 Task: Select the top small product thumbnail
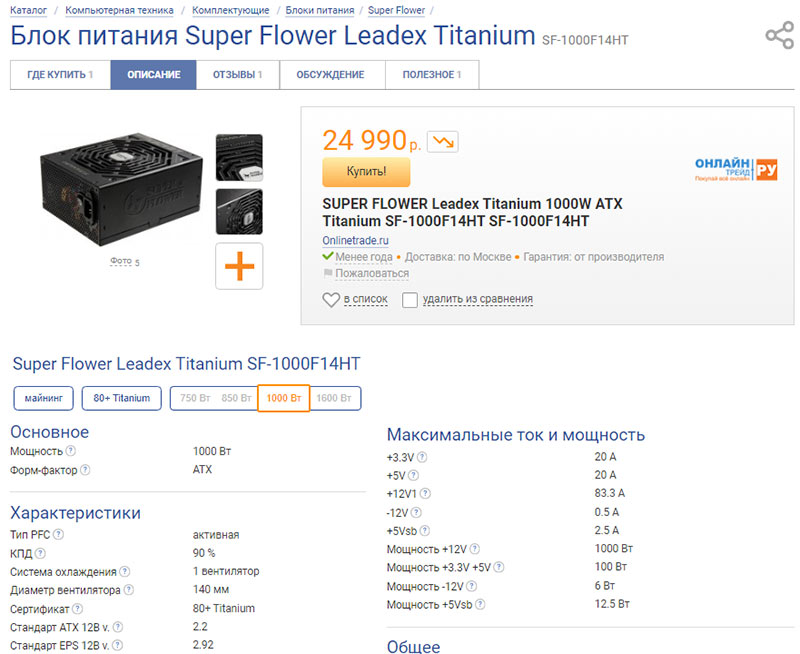(239, 157)
